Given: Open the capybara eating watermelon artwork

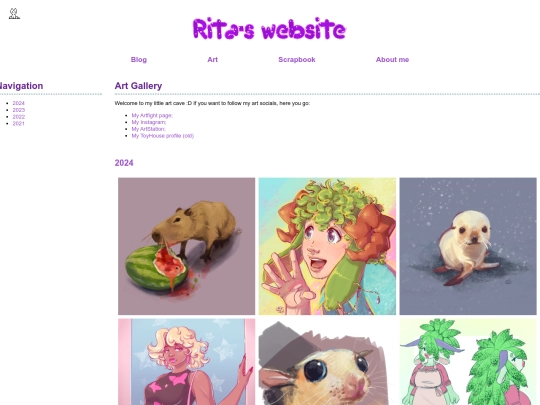Looking at the screenshot, I should click(187, 246).
